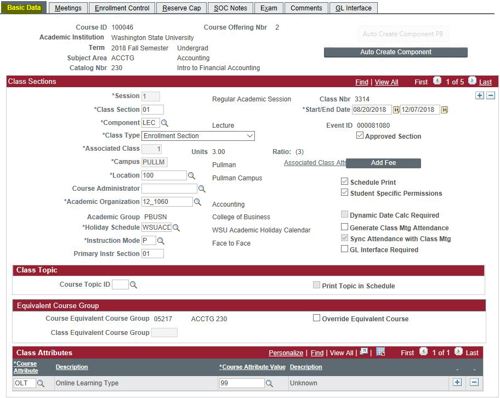This screenshot has height=398, width=500.
Task: Click the Class Sections Find link
Action: click(362, 82)
